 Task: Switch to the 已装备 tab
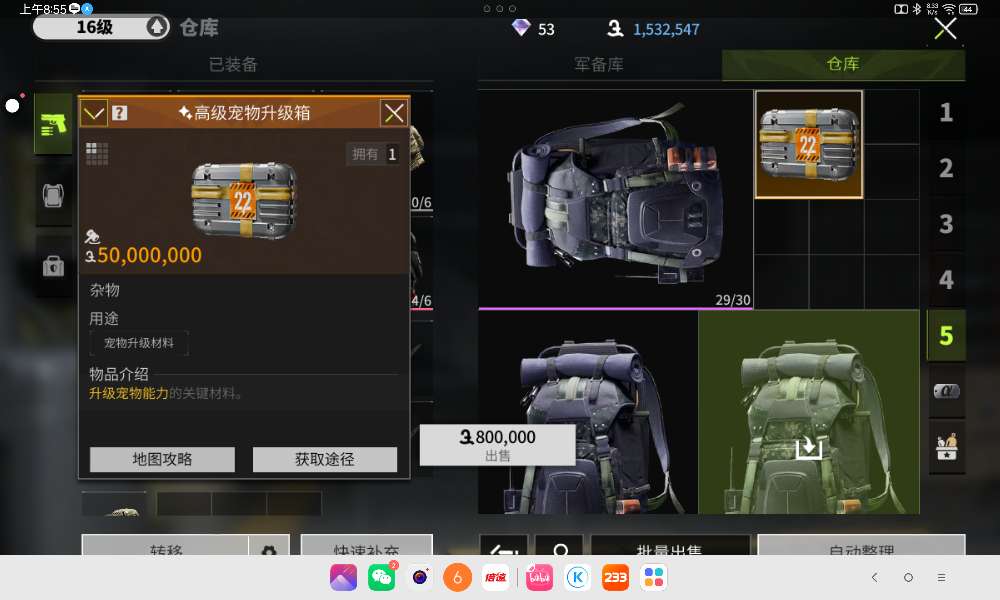coord(233,64)
